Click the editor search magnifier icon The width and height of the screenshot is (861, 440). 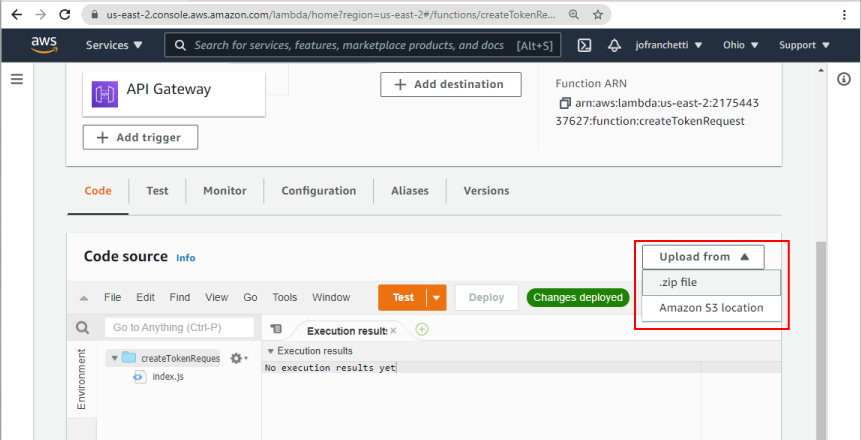click(82, 328)
